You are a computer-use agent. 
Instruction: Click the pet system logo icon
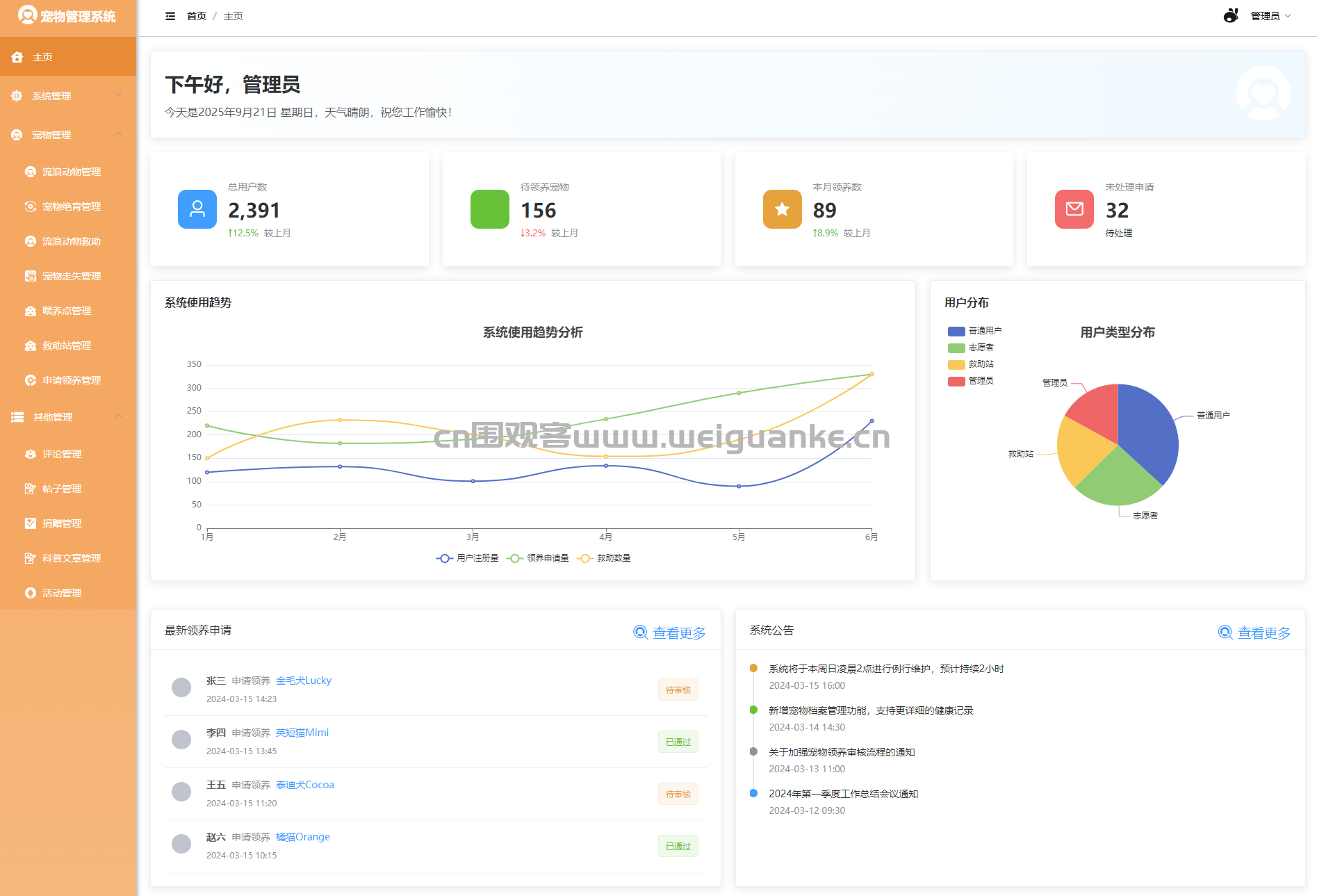(27, 15)
